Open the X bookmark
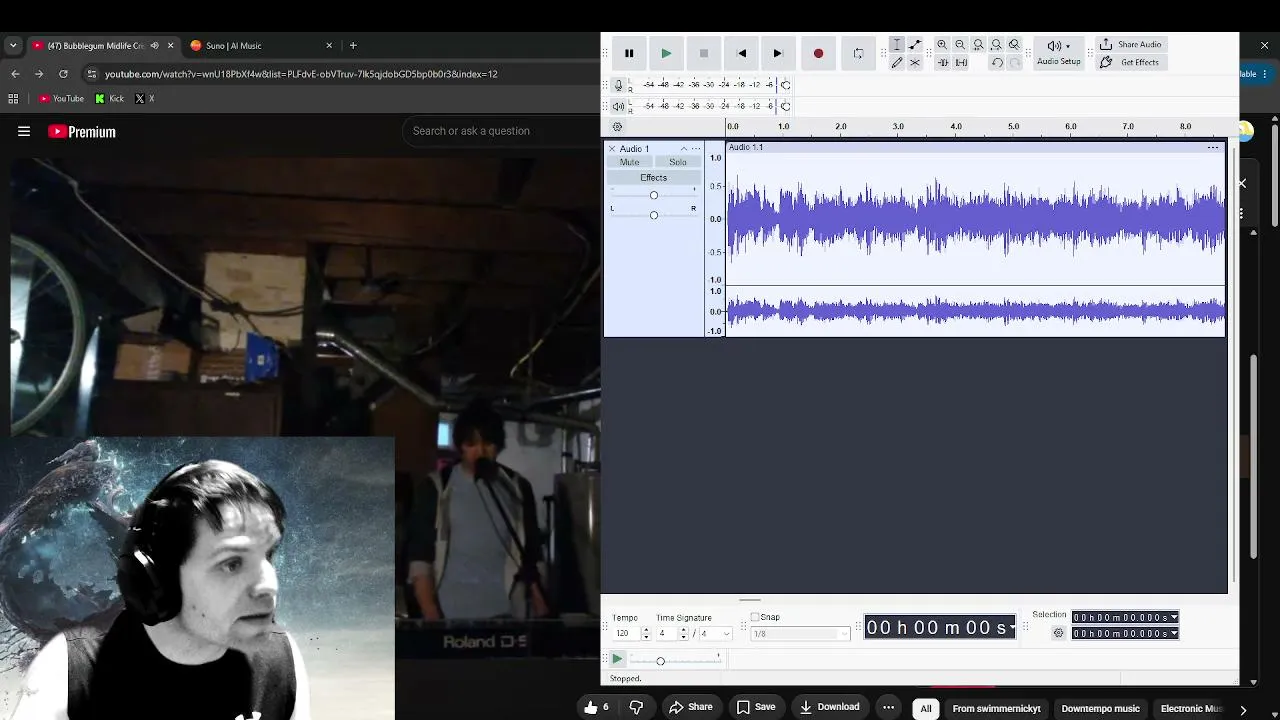 click(x=144, y=98)
